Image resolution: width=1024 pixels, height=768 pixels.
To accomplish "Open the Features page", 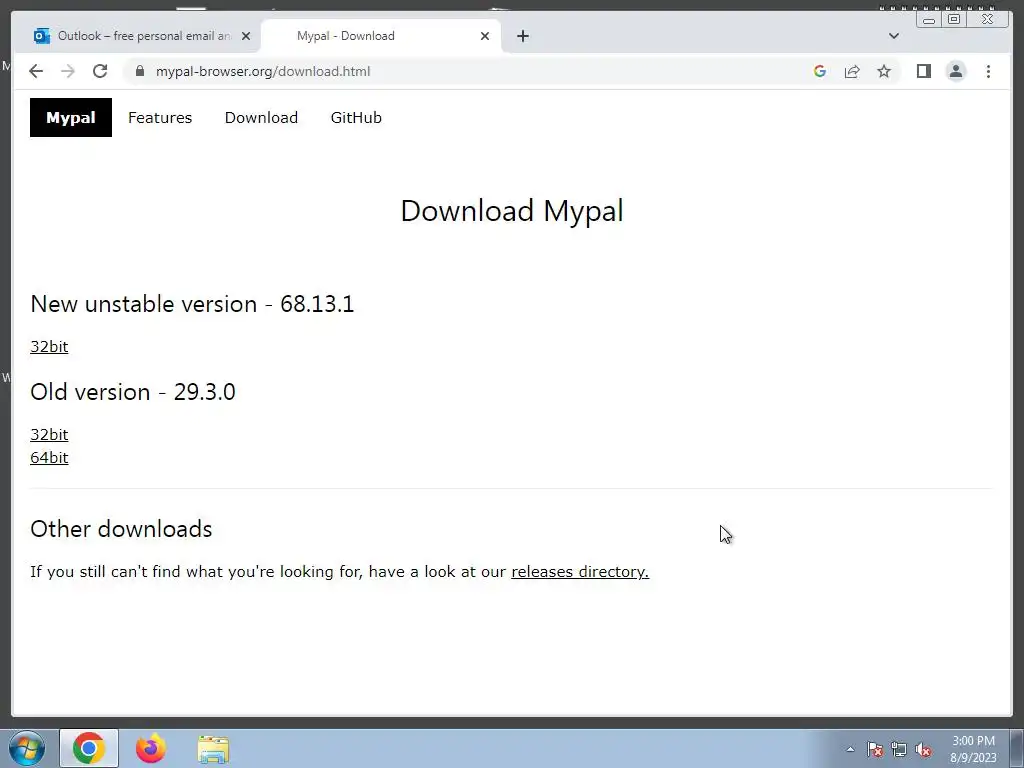I will coord(160,118).
